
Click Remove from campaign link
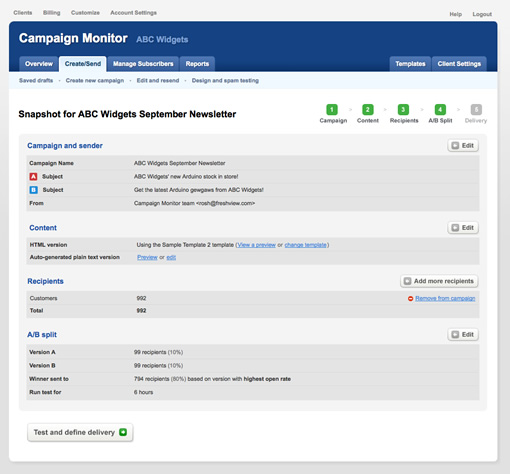(x=445, y=298)
